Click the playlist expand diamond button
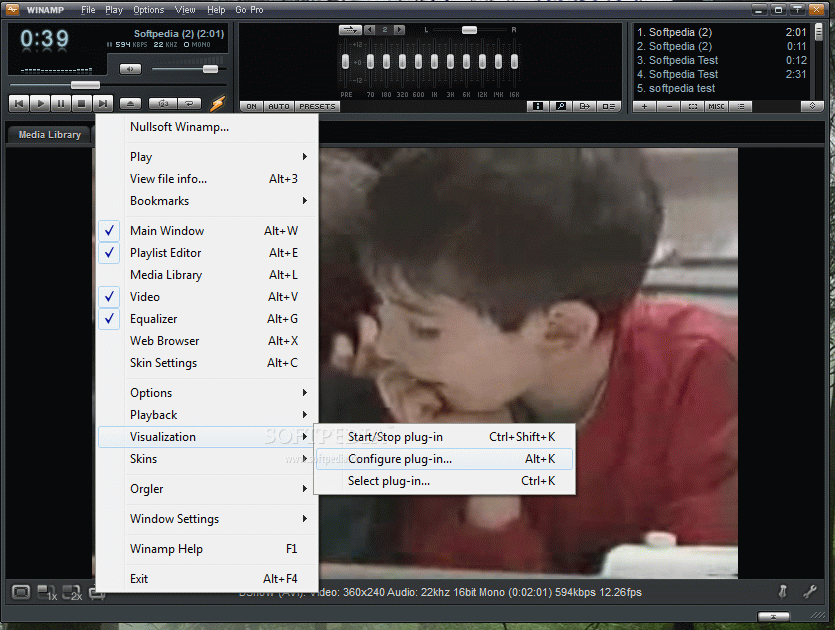This screenshot has width=835, height=630. click(812, 107)
